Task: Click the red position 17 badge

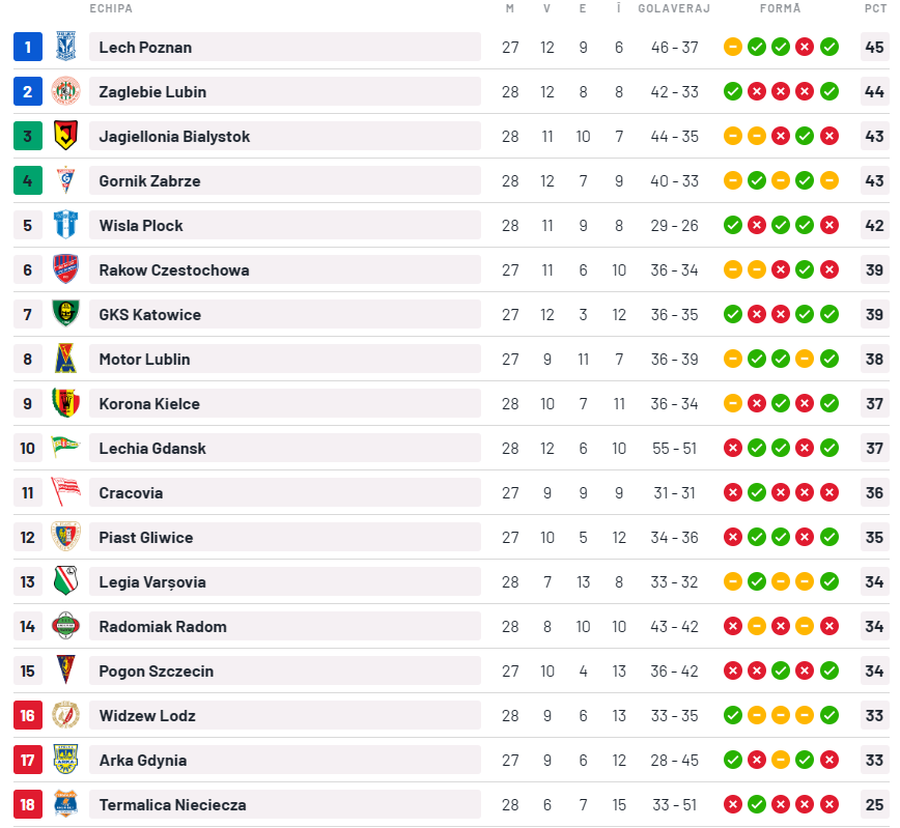Action: tap(28, 760)
